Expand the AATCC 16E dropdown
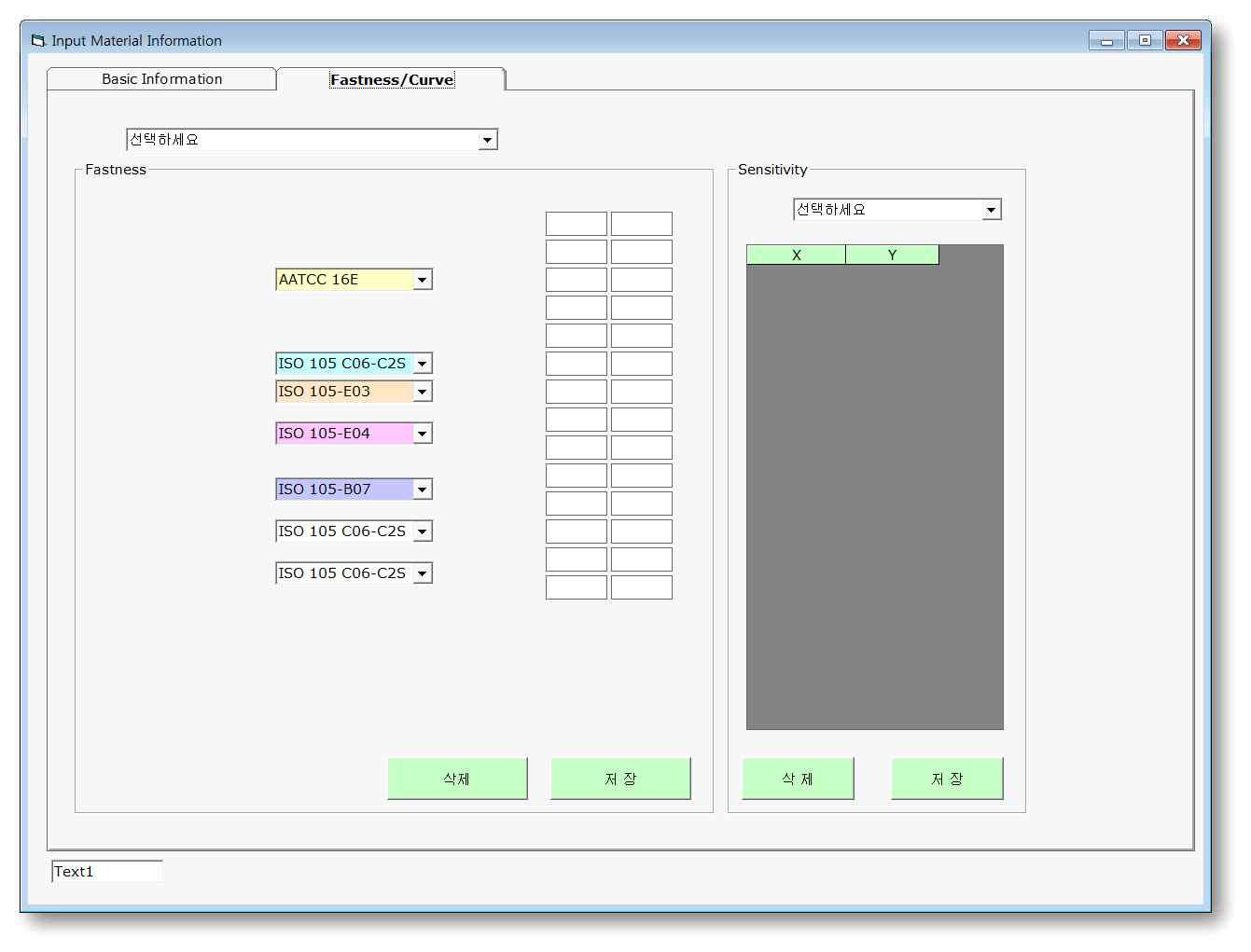 point(423,280)
